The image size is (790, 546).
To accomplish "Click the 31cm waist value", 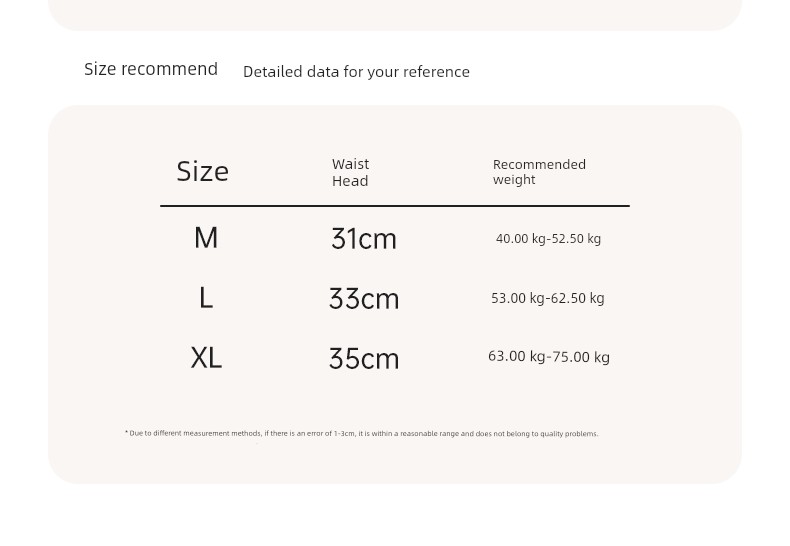I will tap(364, 239).
